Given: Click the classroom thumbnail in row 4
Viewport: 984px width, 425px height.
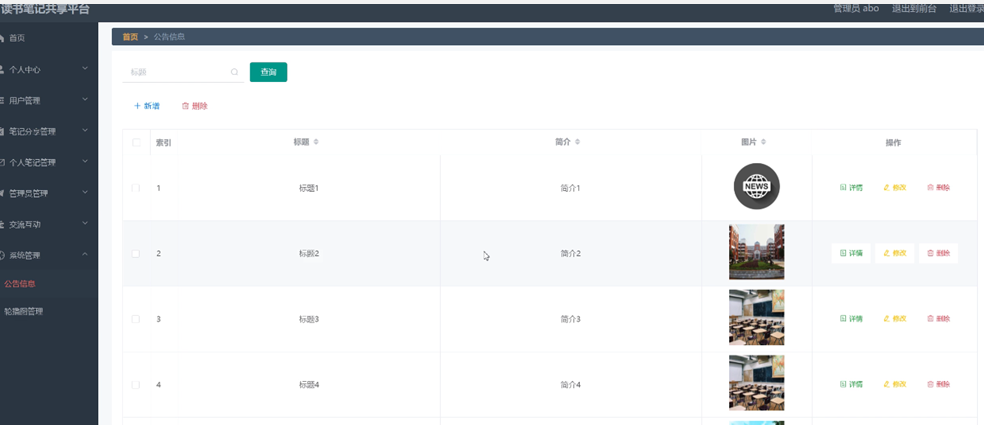Looking at the screenshot, I should [x=756, y=383].
